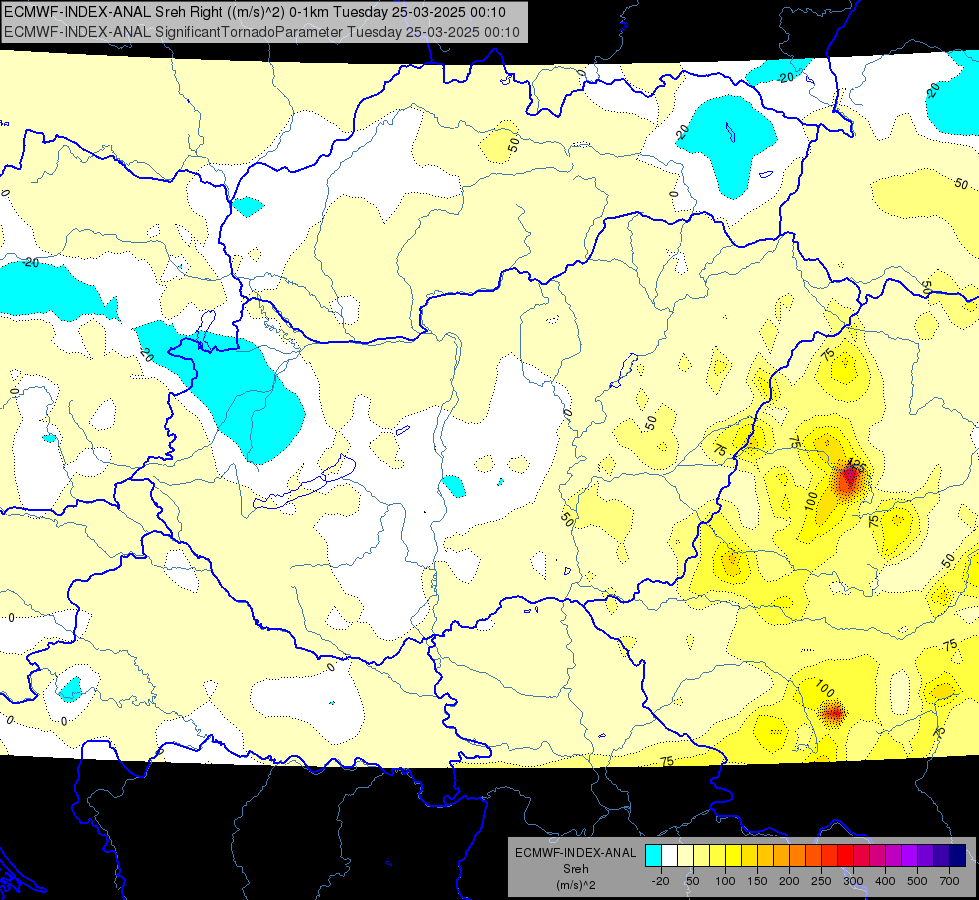The image size is (979, 900).
Task: Click the '(m/s)^2' unit label in the legend
Action: 575,885
